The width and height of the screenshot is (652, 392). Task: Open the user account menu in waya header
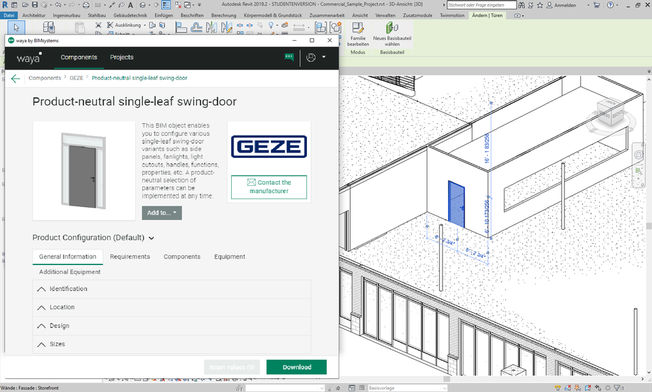tap(316, 57)
